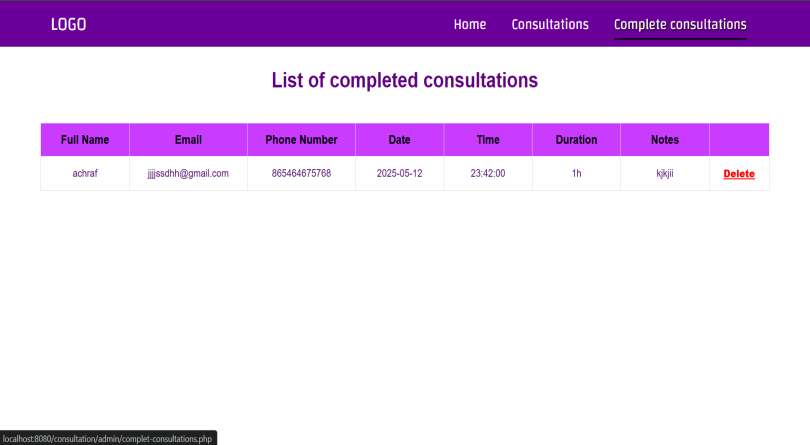Click the Notes column header
810x445 pixels.
[x=664, y=140]
